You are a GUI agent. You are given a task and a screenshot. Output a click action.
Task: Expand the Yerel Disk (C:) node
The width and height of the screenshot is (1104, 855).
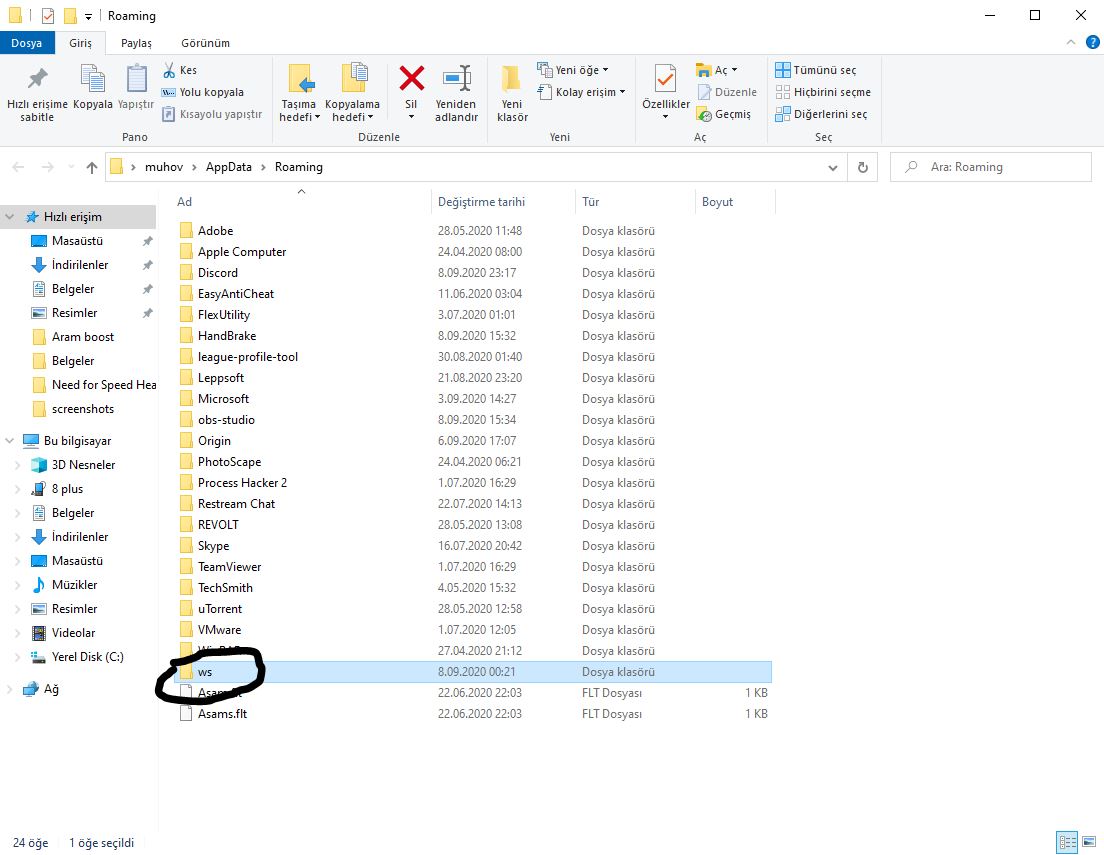[18, 657]
